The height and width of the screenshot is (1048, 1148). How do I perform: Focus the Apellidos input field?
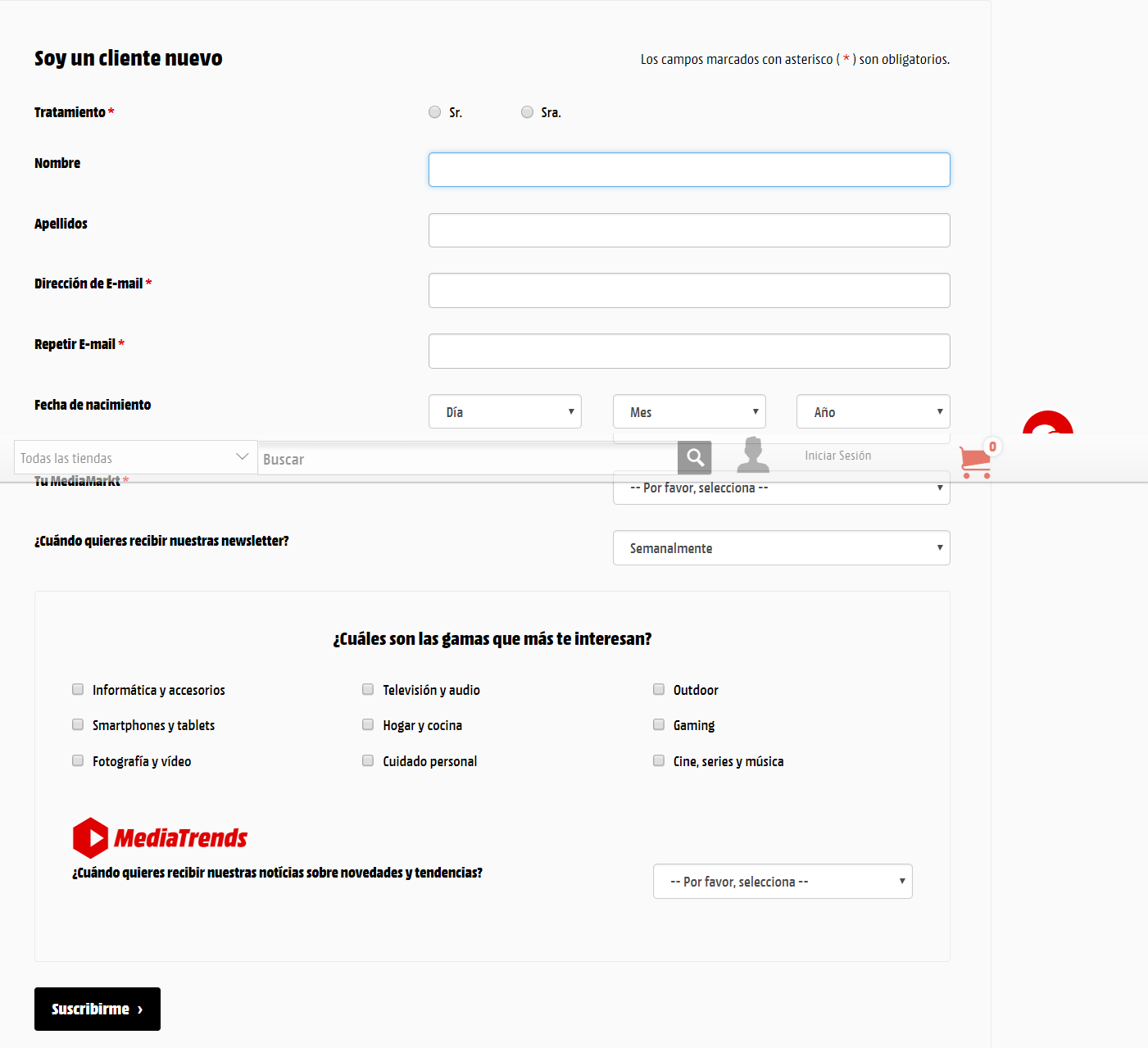click(x=689, y=230)
